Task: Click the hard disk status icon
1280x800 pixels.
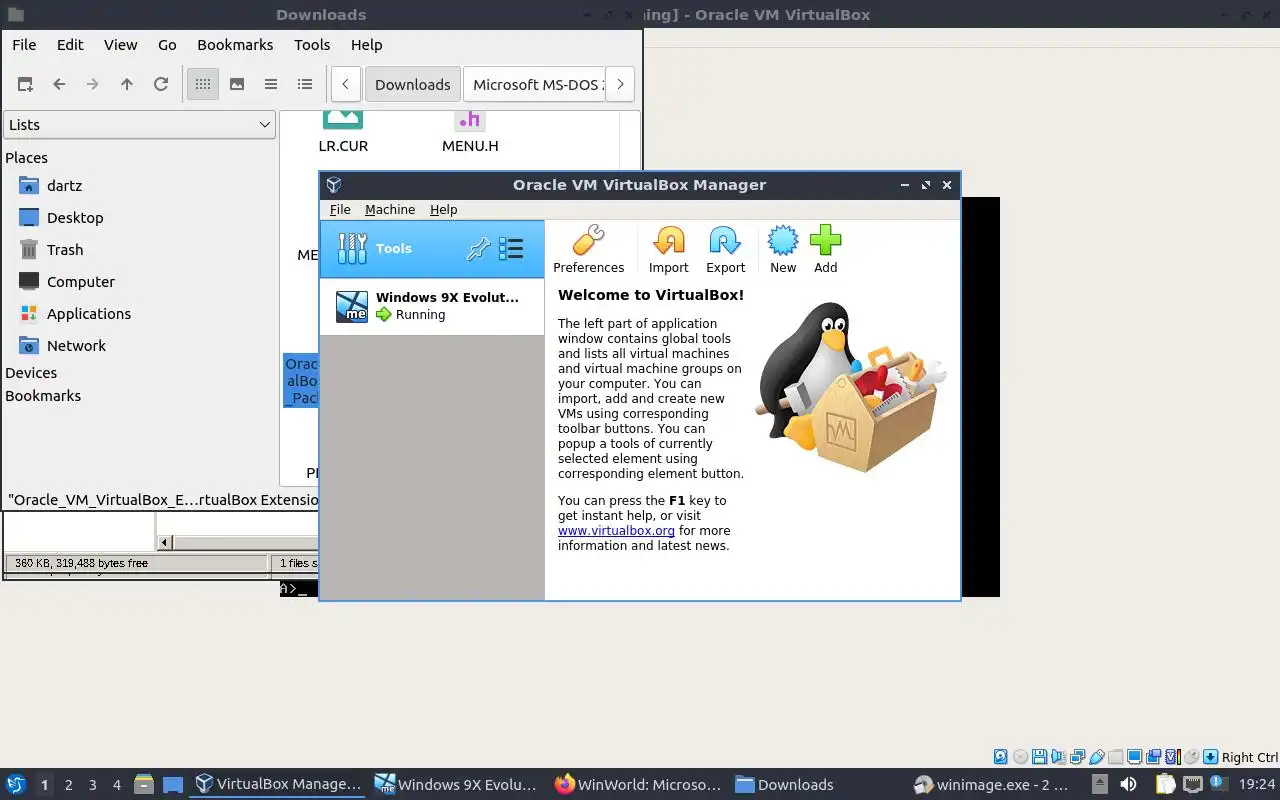Action: coord(1001,757)
